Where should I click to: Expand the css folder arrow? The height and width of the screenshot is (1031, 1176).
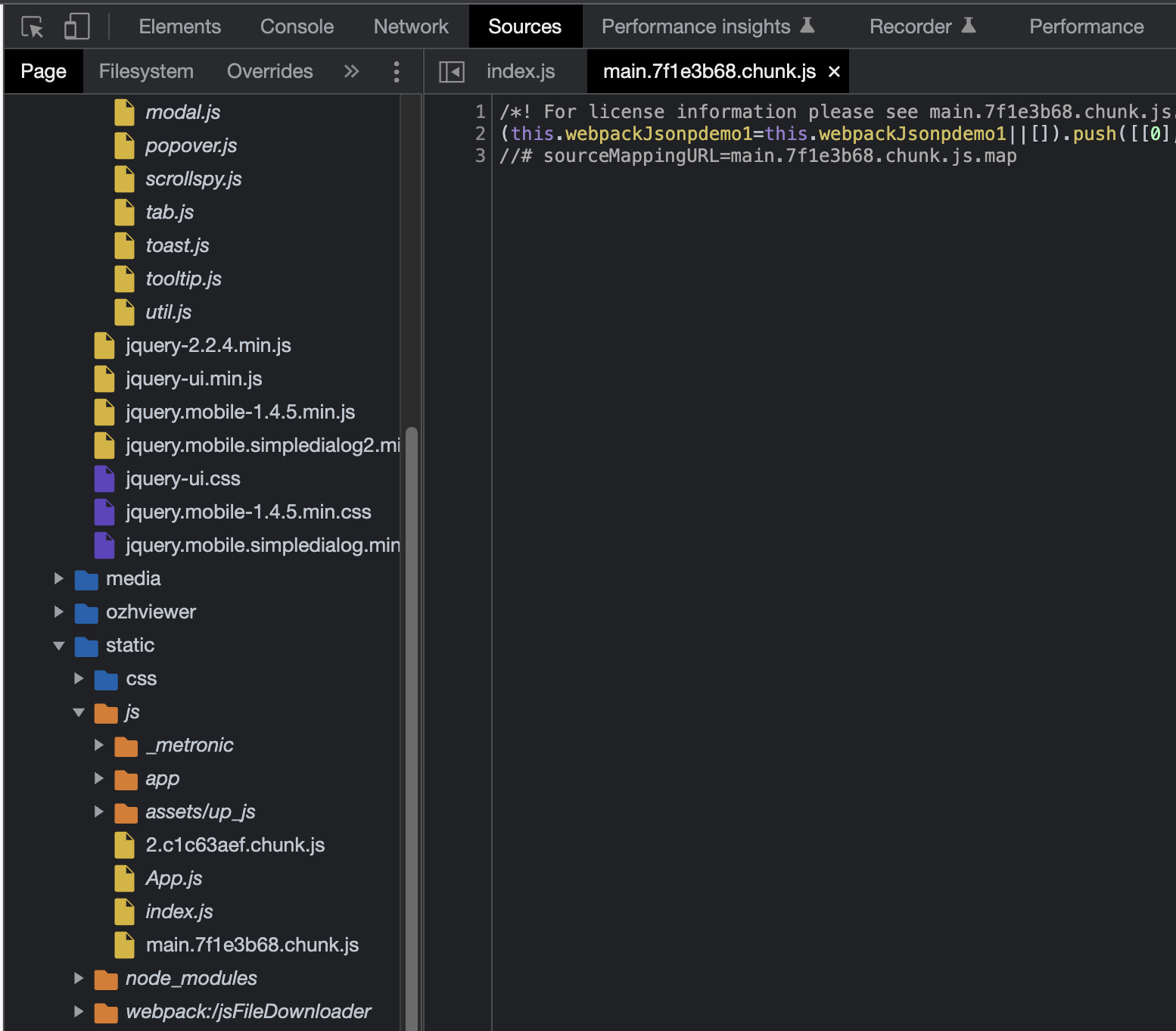(x=79, y=678)
